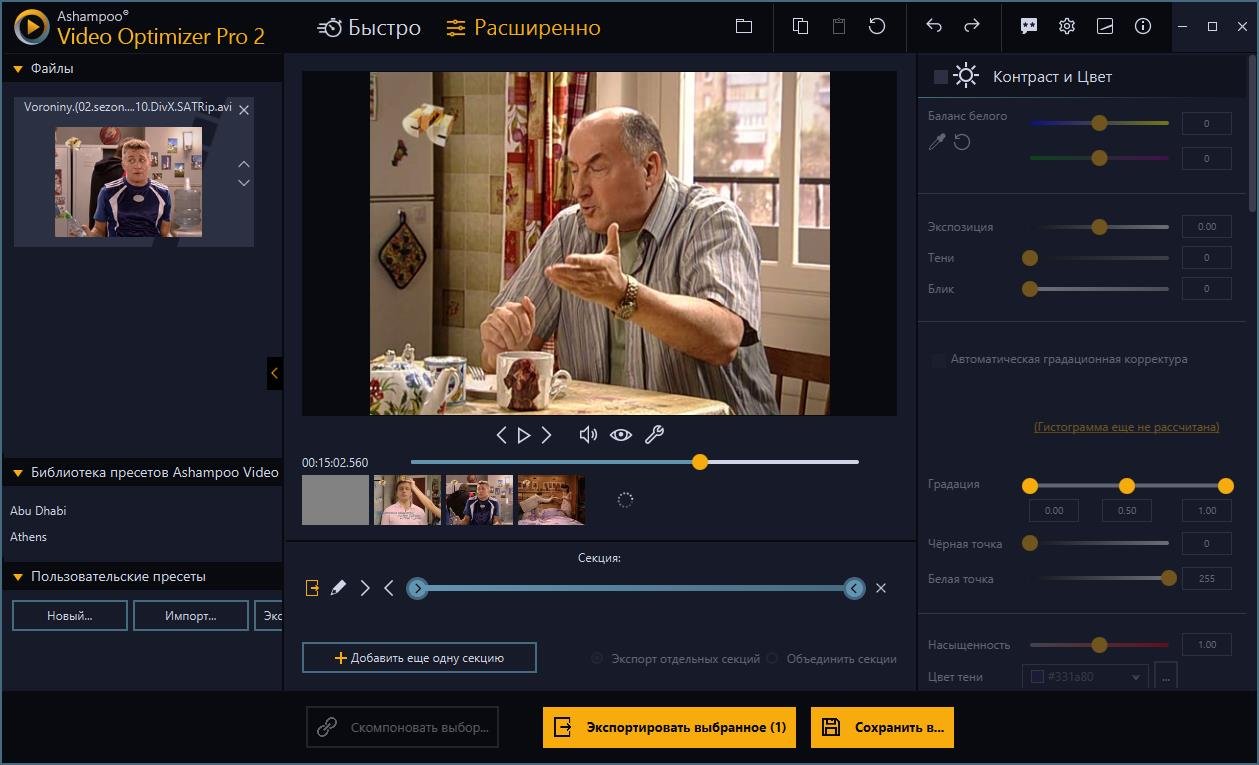Image resolution: width=1259 pixels, height=765 pixels.
Task: Click the paste settings clipboard icon
Action: [839, 27]
